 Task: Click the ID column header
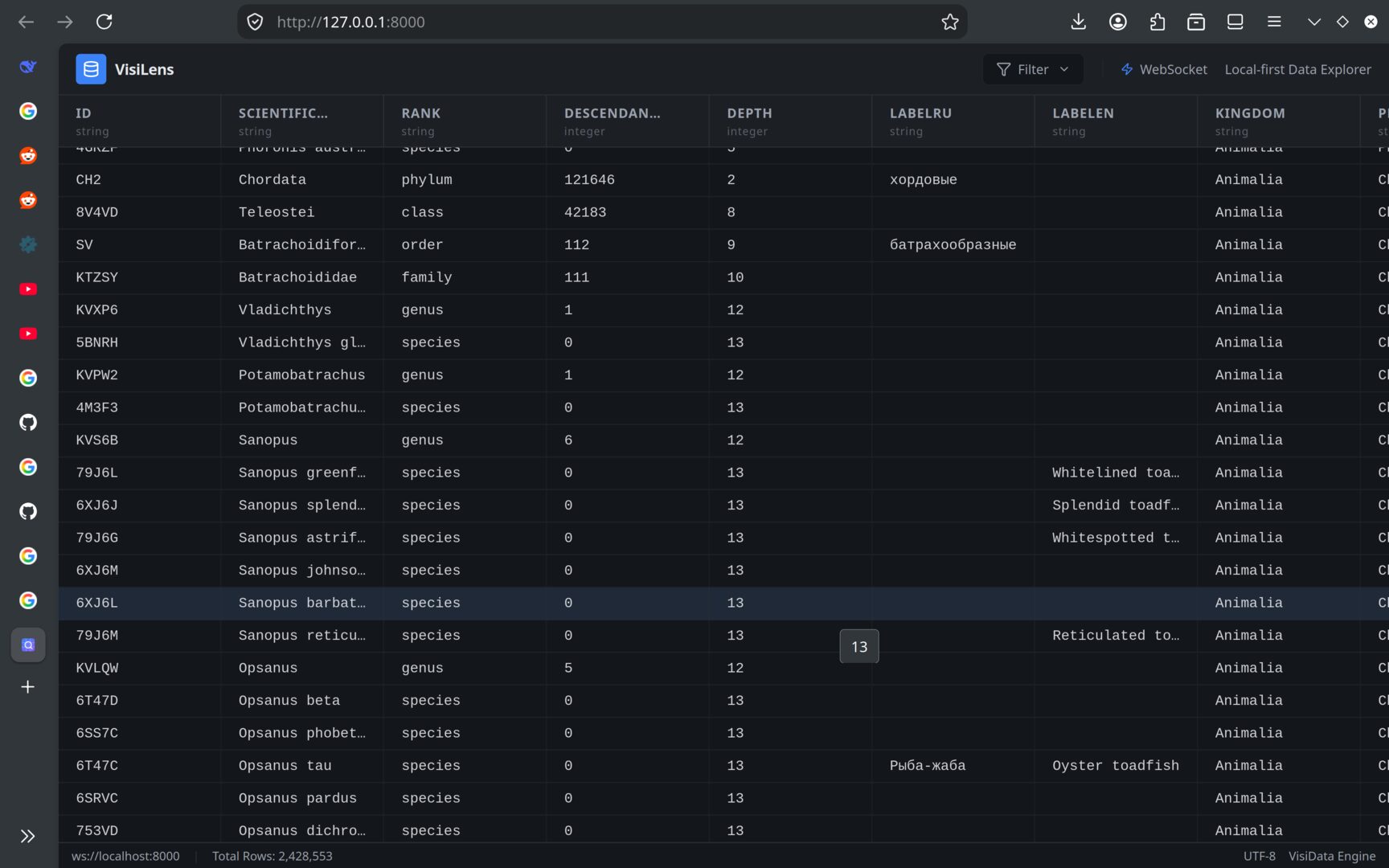tap(139, 121)
